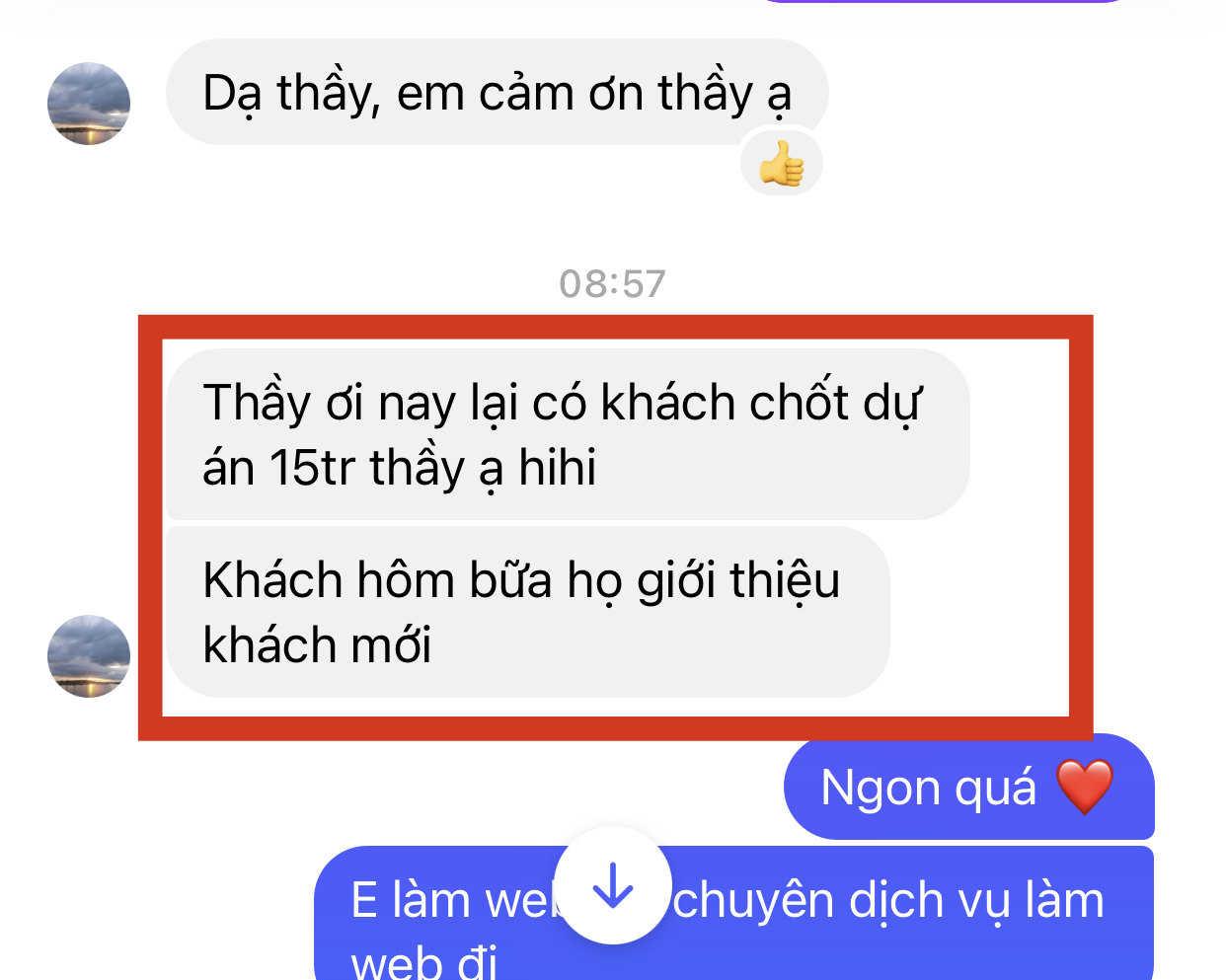The height and width of the screenshot is (980, 1226).
Task: Tap the 'web đi' text at the bottom of the blue bubble
Action: click(424, 961)
